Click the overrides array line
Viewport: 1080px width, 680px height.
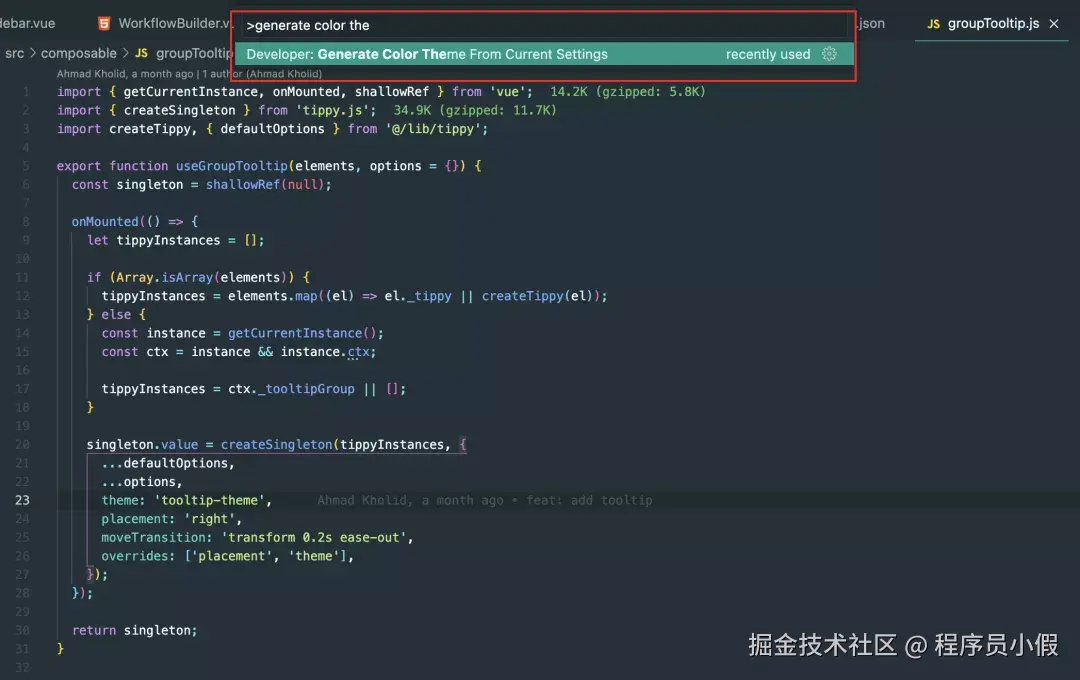coord(227,556)
